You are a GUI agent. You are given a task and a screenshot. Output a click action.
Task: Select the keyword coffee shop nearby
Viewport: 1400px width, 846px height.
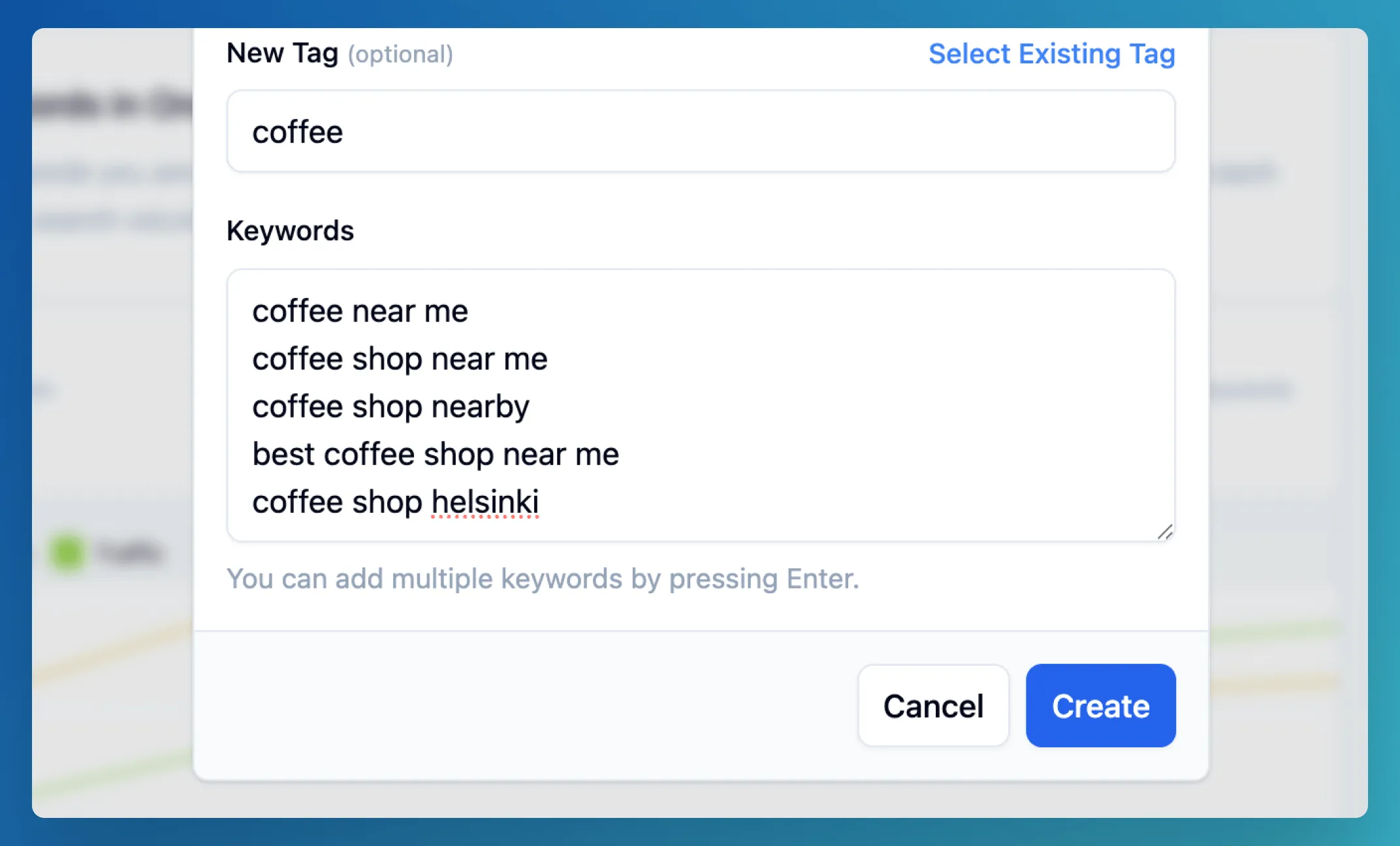(x=390, y=406)
